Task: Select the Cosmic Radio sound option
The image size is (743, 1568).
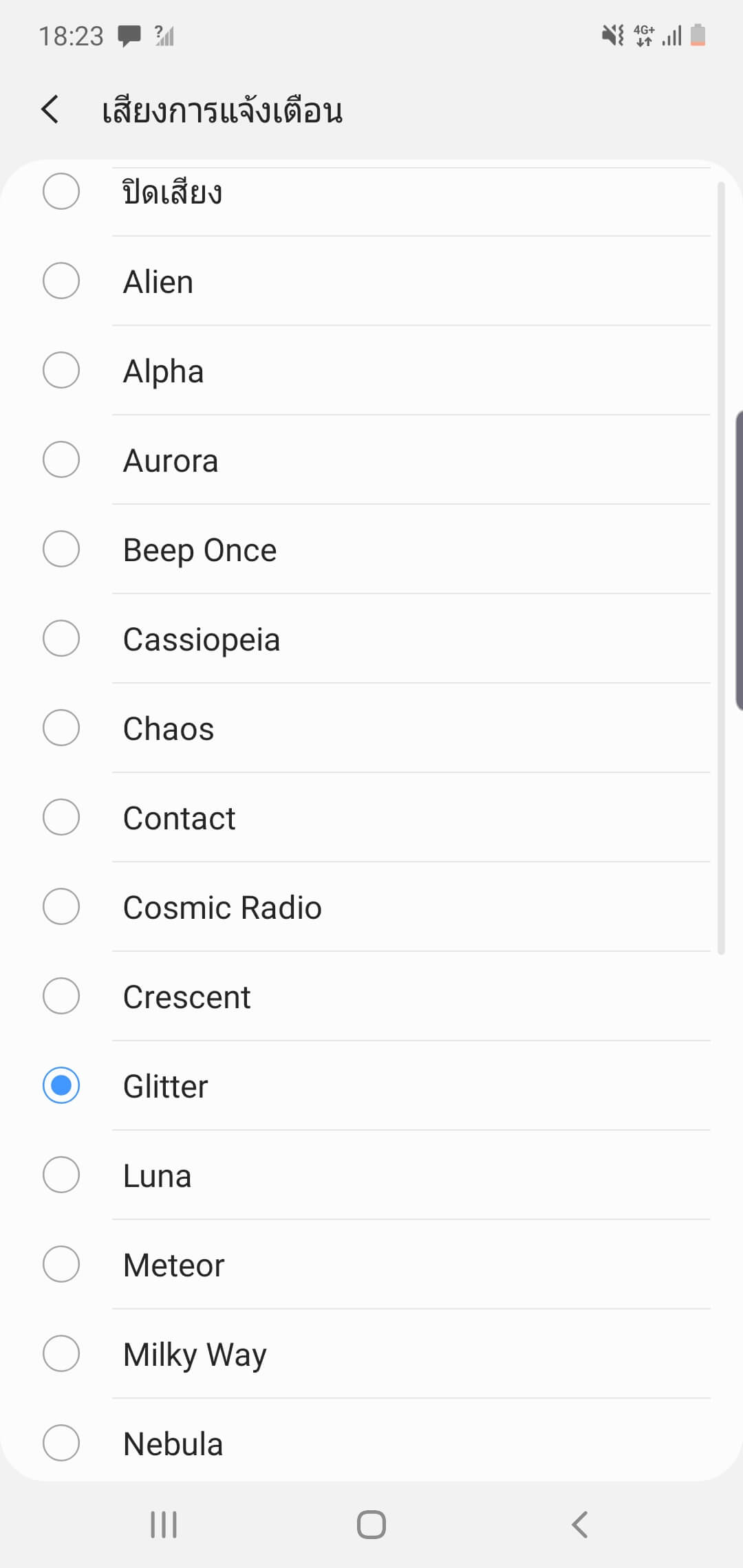Action: [x=222, y=907]
